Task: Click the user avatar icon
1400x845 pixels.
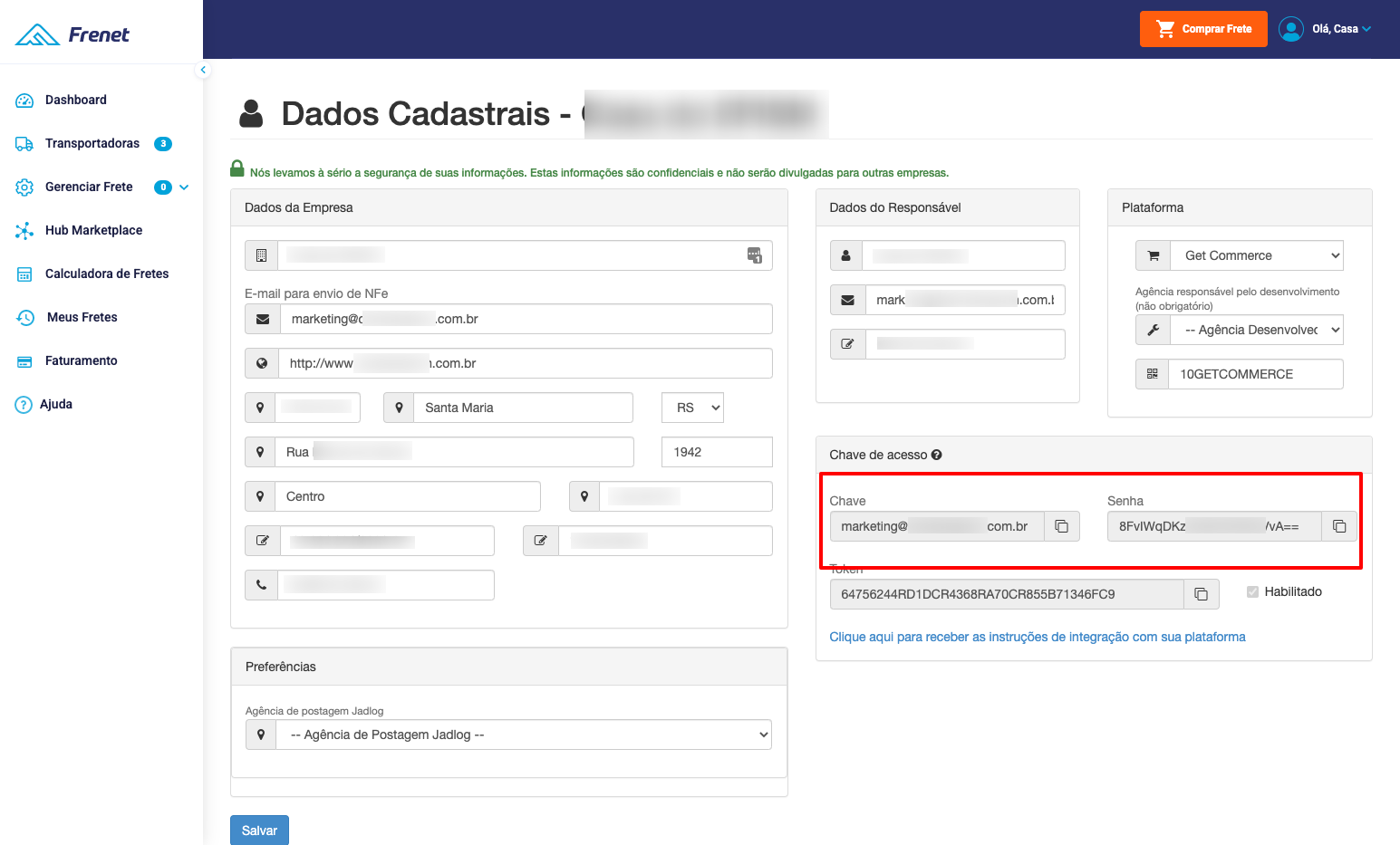Action: (1290, 29)
